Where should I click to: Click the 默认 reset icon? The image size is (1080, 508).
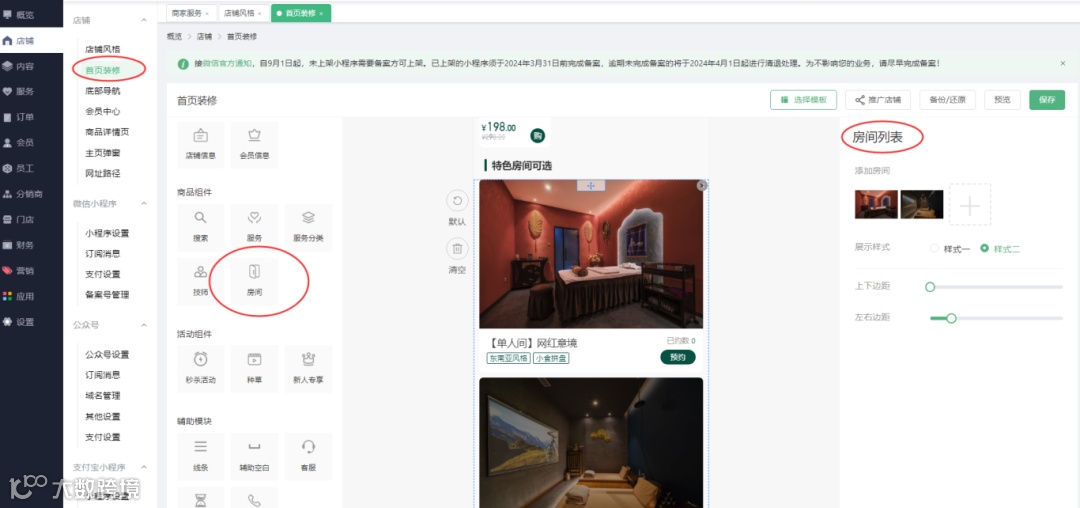(x=457, y=201)
